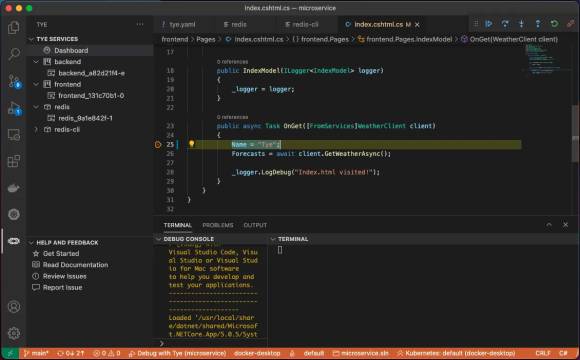Expand the redis-cli service node

click(36, 129)
